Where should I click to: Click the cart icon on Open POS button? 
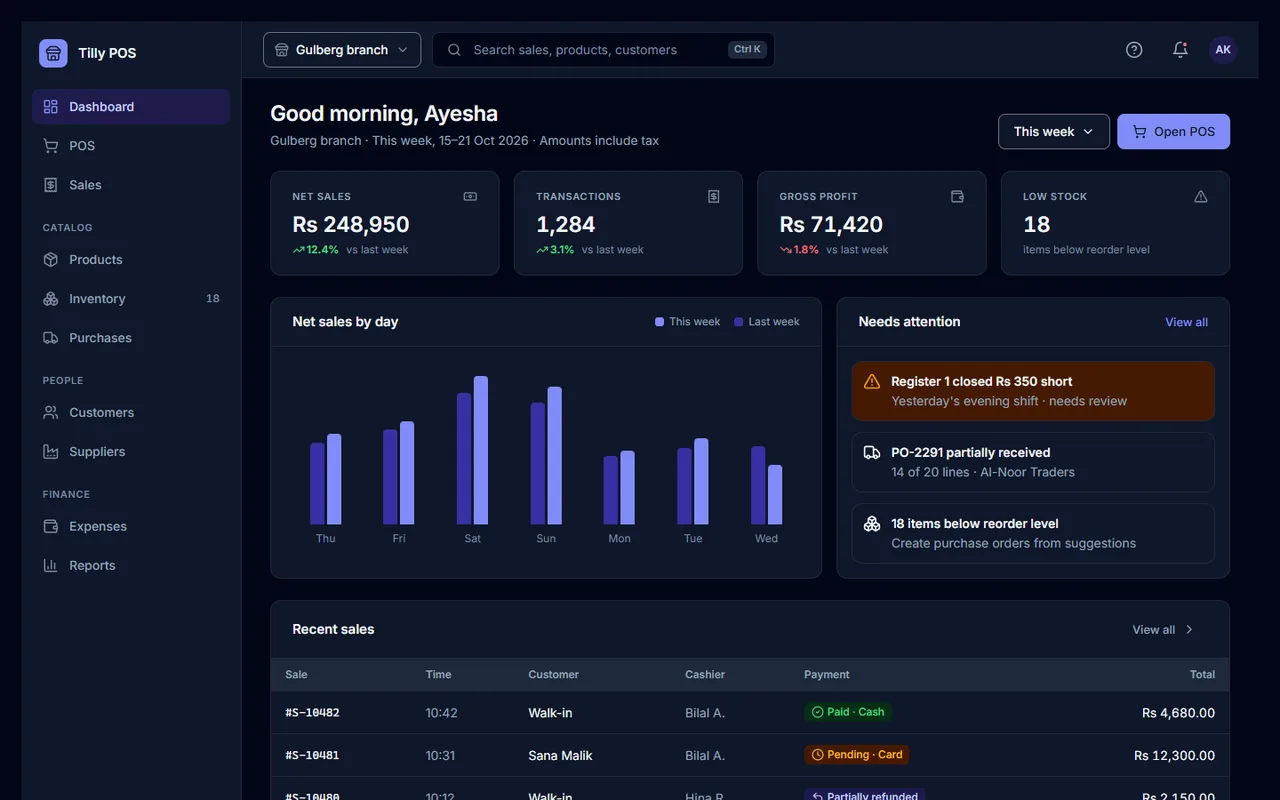click(x=1139, y=132)
